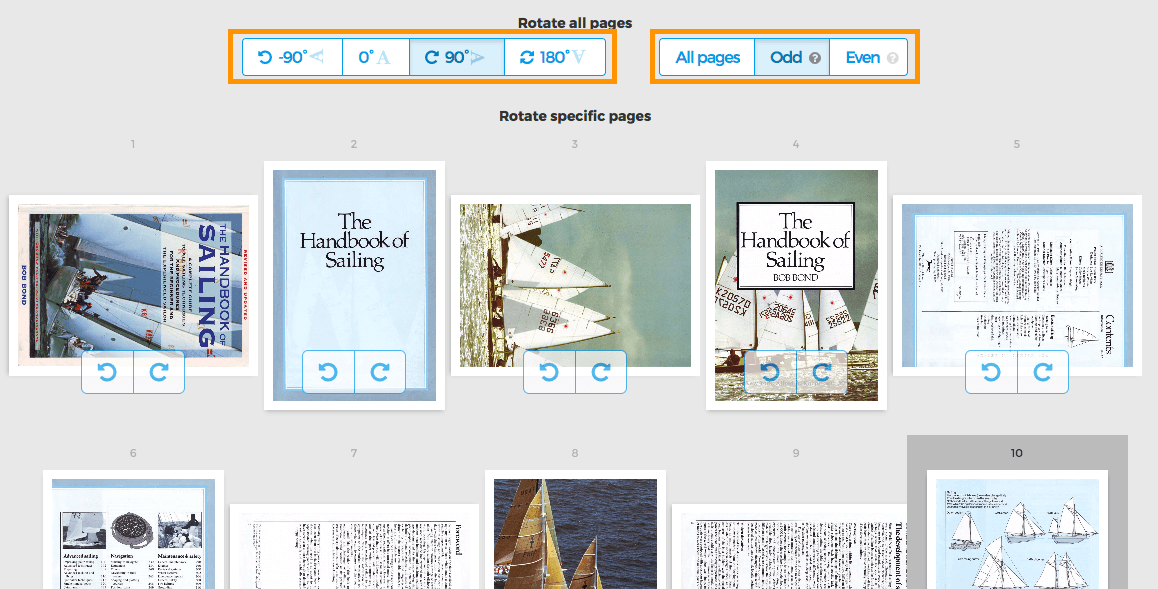Rotate all pages by 90 degrees
Image resolution: width=1158 pixels, height=589 pixels.
(x=456, y=57)
